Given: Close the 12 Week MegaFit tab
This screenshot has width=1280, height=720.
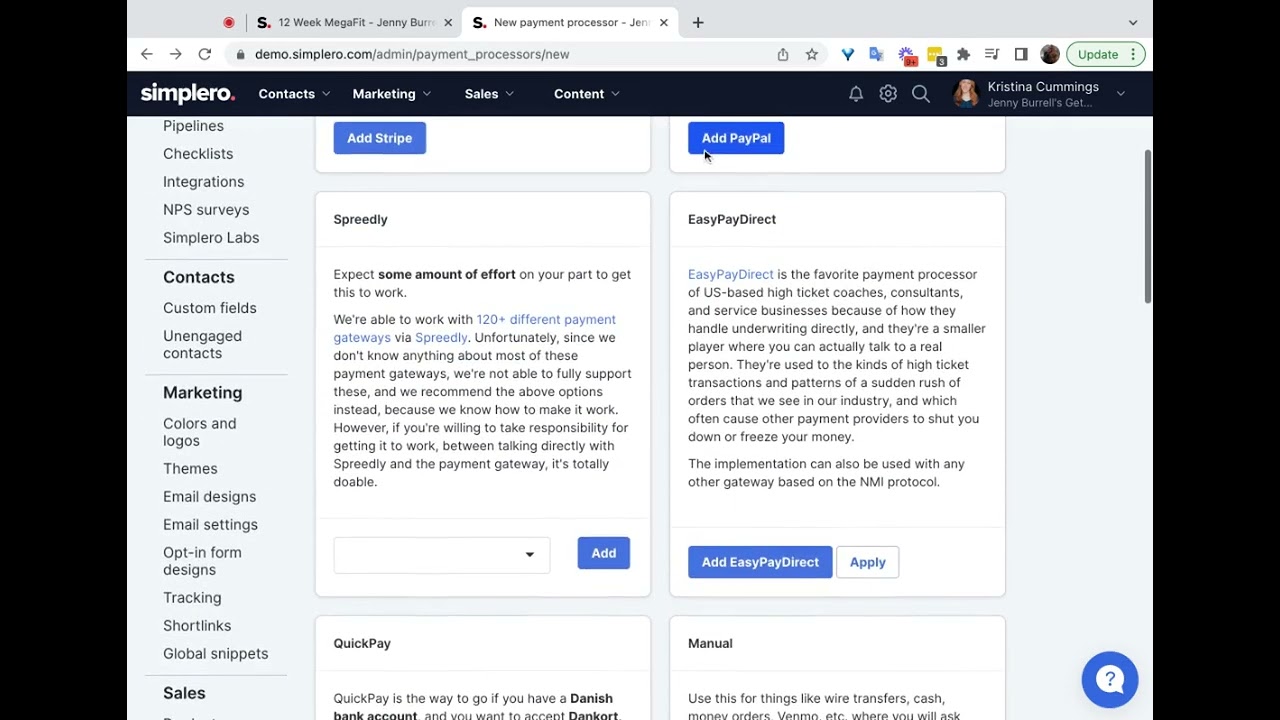Looking at the screenshot, I should [x=448, y=22].
